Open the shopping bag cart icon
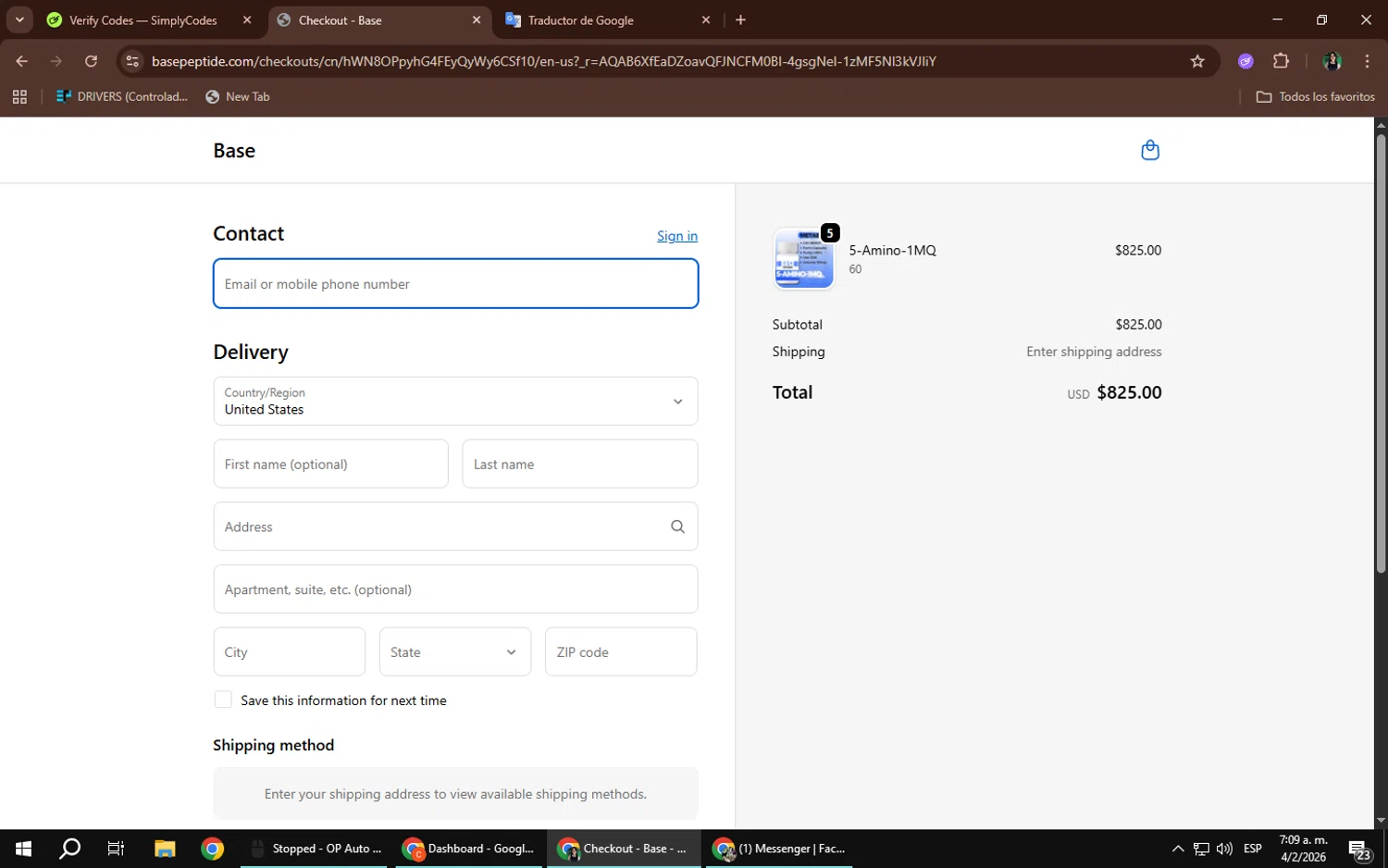The width and height of the screenshot is (1388, 868). [x=1150, y=150]
